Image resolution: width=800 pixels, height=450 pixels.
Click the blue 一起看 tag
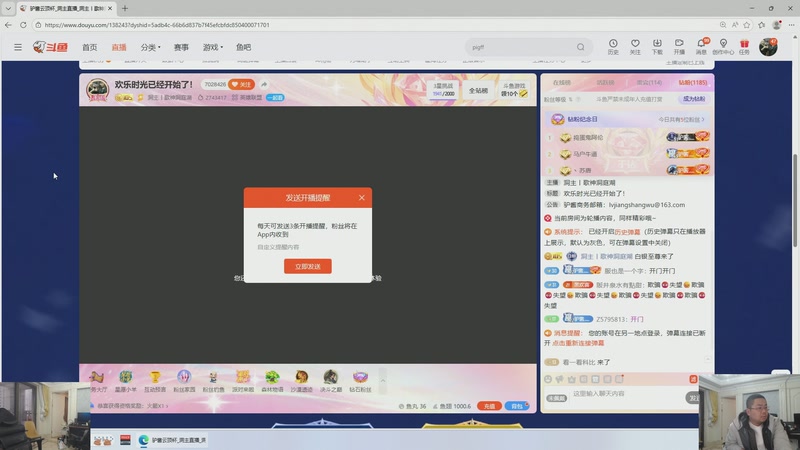coord(275,97)
